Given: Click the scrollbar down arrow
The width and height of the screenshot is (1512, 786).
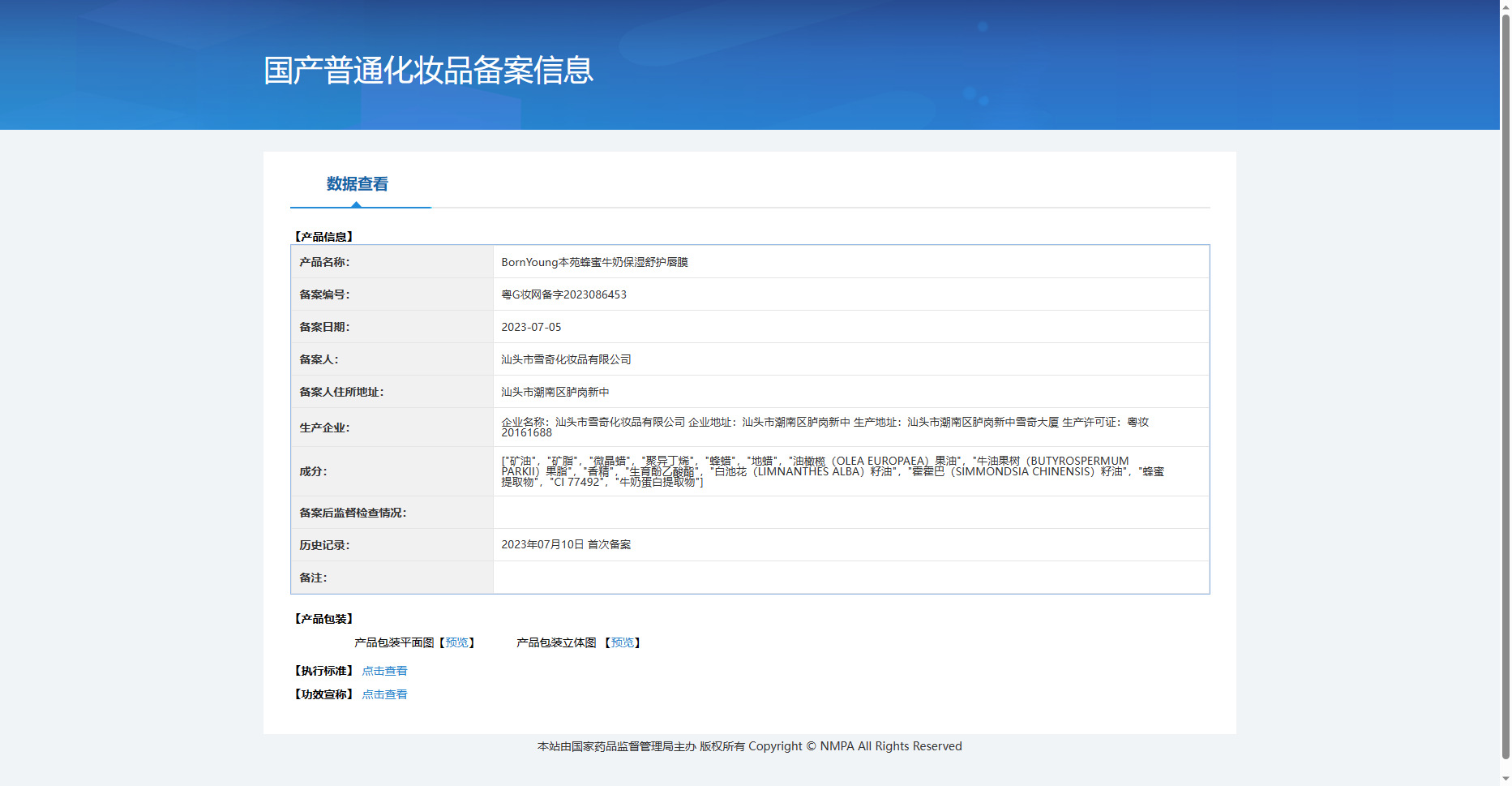Looking at the screenshot, I should (1506, 780).
